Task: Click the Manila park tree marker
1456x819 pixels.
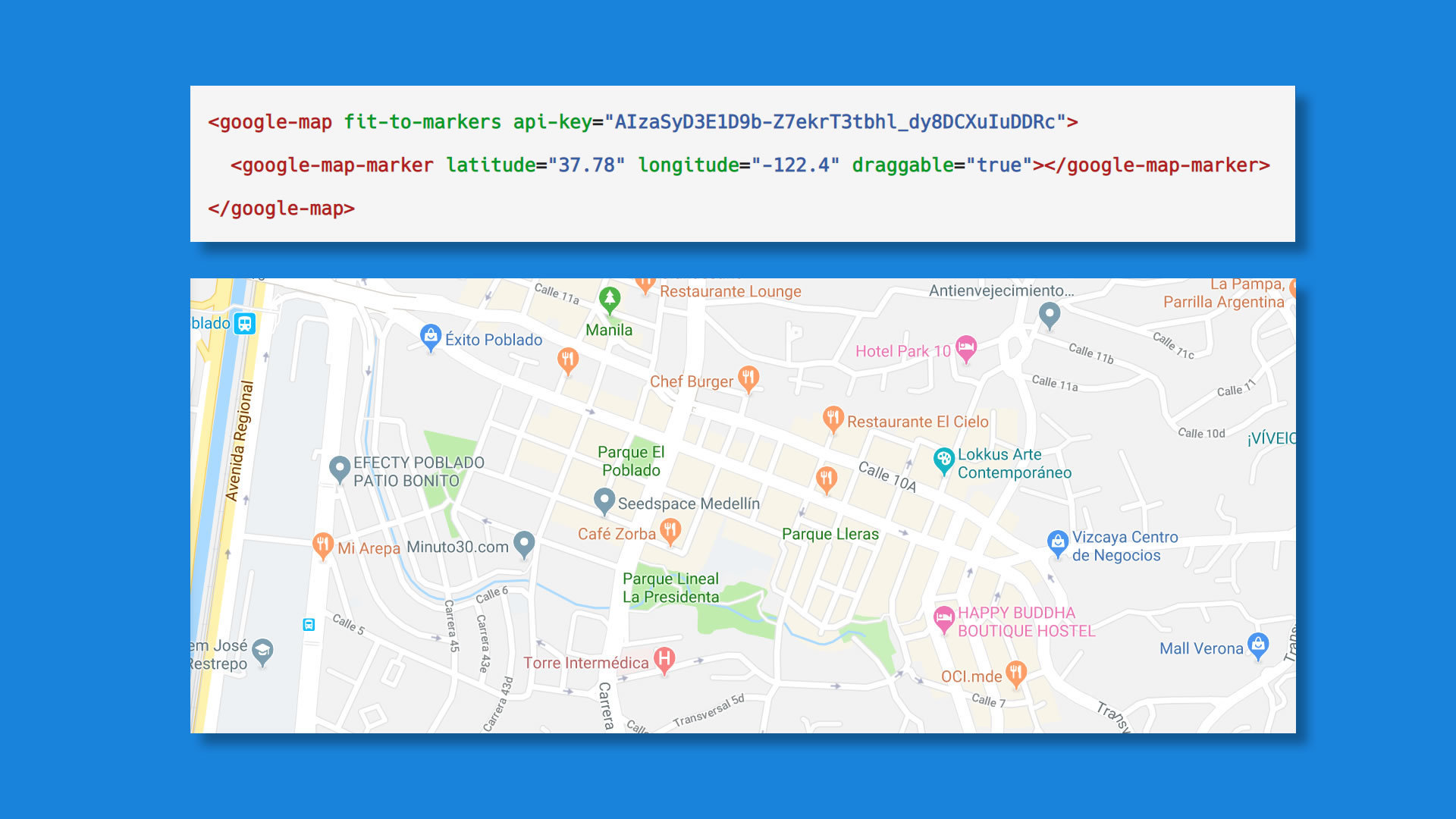Action: pyautogui.click(x=610, y=299)
